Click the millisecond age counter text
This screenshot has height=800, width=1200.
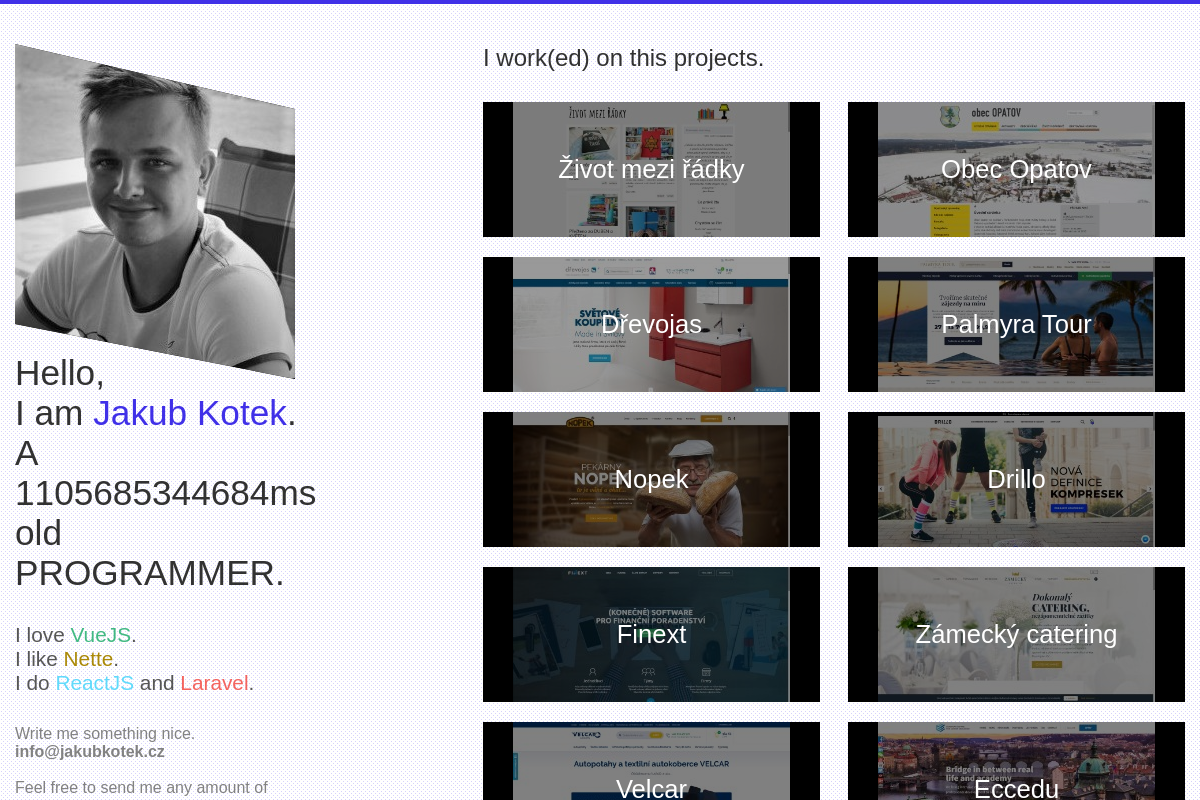[x=165, y=493]
